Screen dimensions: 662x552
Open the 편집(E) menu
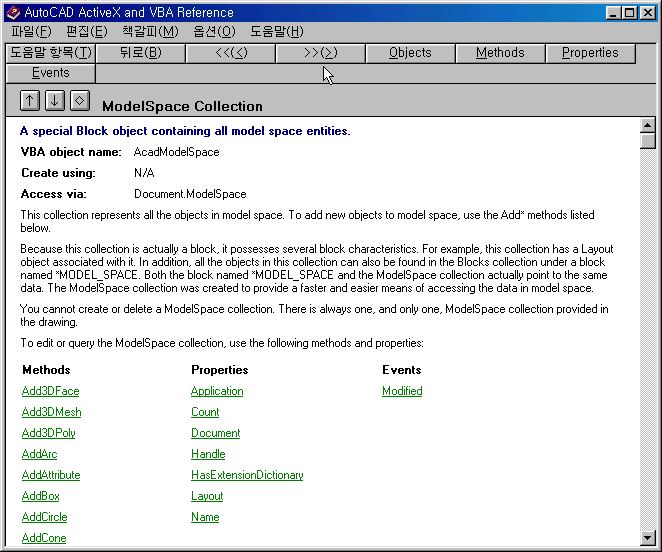[x=87, y=32]
